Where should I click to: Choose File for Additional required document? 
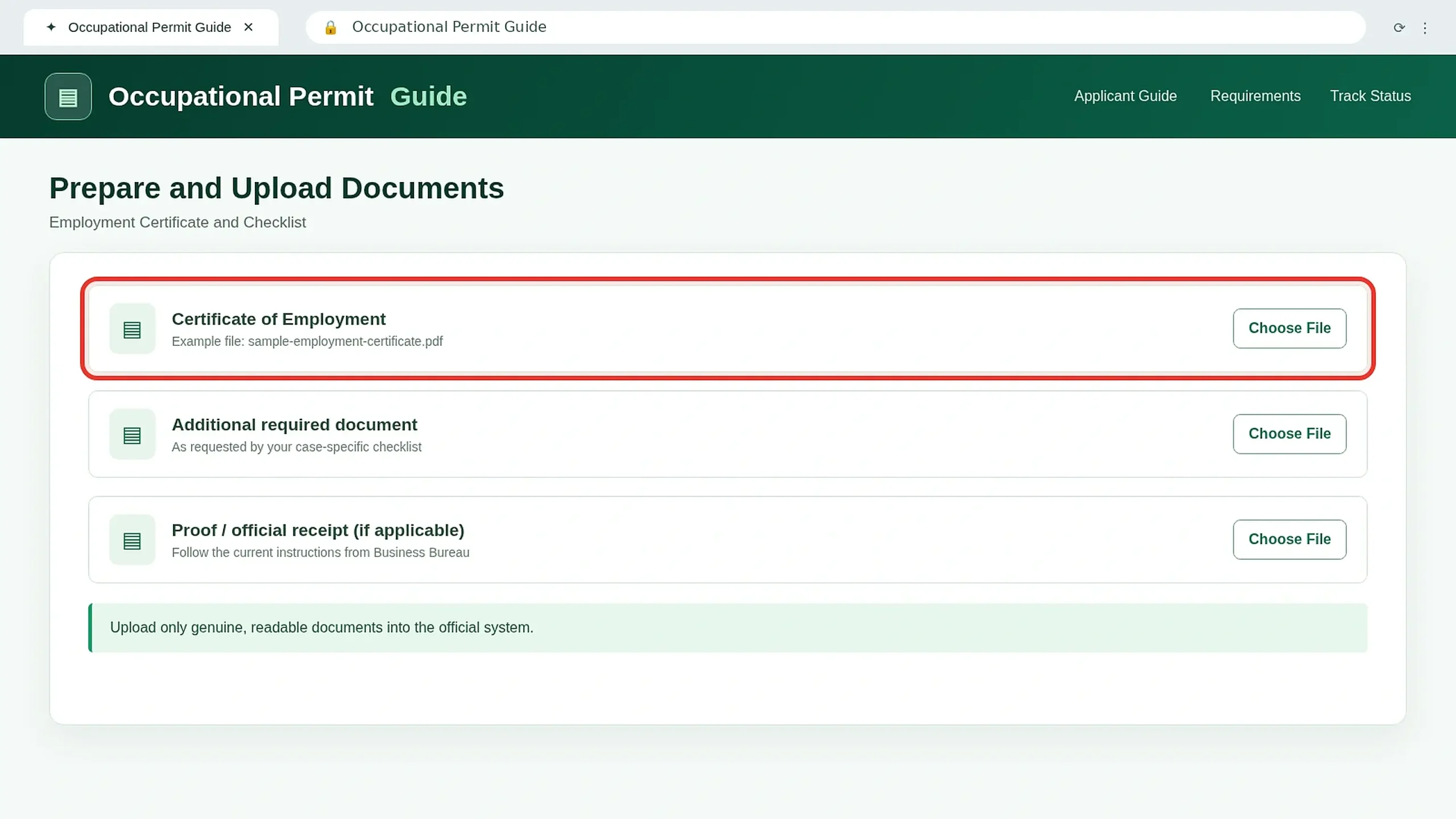coord(1289,434)
